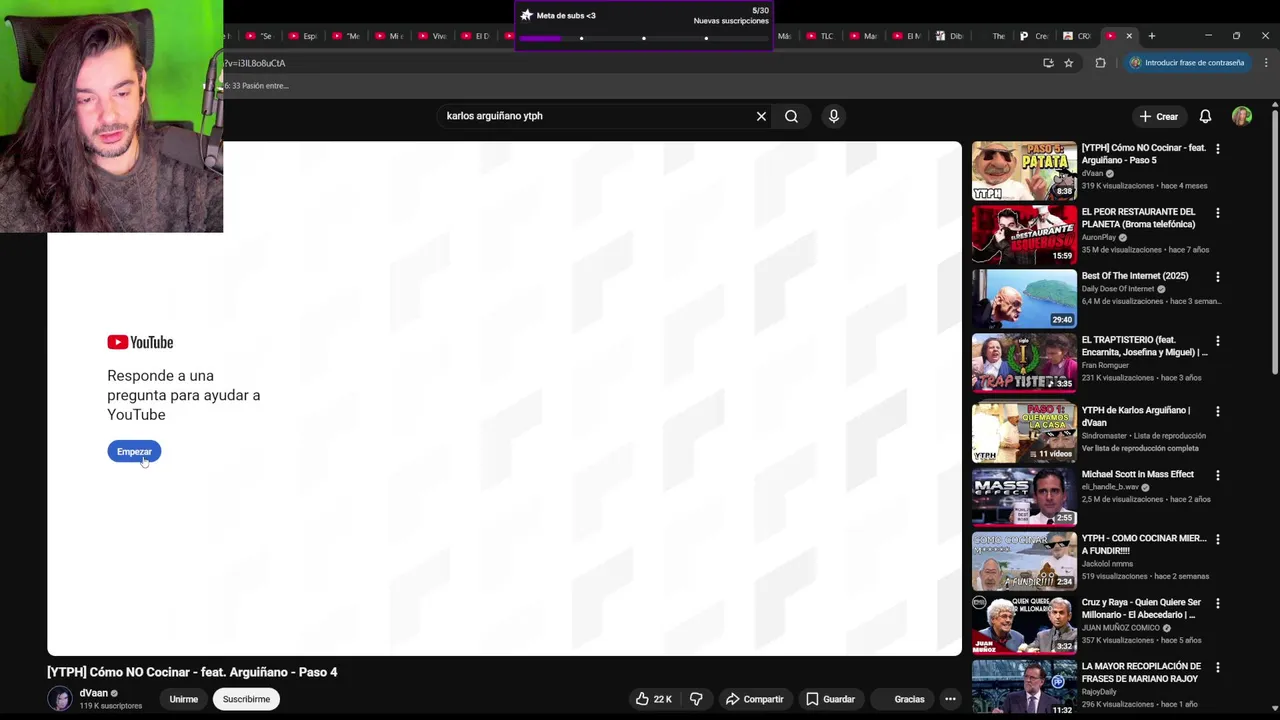Open options for FRASES DE MARIANO RAJOY video
The width and height of the screenshot is (1280, 720).
click(x=1217, y=666)
